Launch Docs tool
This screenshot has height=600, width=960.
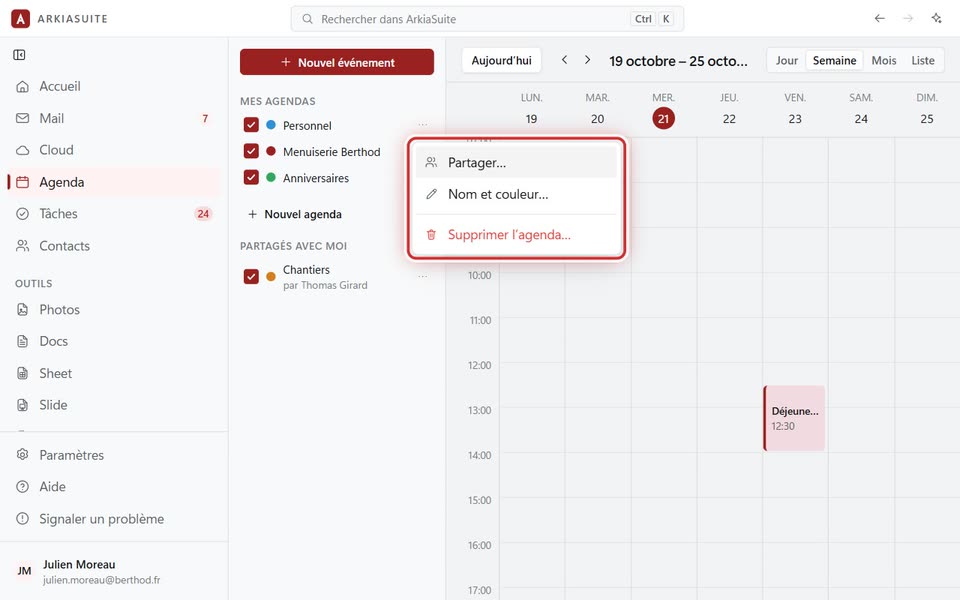tap(114, 341)
